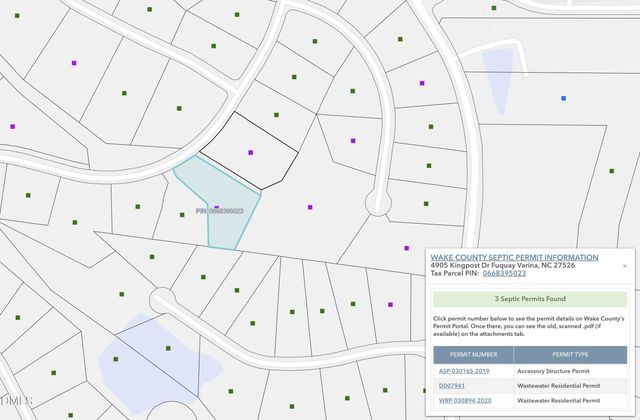This screenshot has height=420, width=640.
Task: Click the purple marker in the top-left map area
Action: [74, 63]
